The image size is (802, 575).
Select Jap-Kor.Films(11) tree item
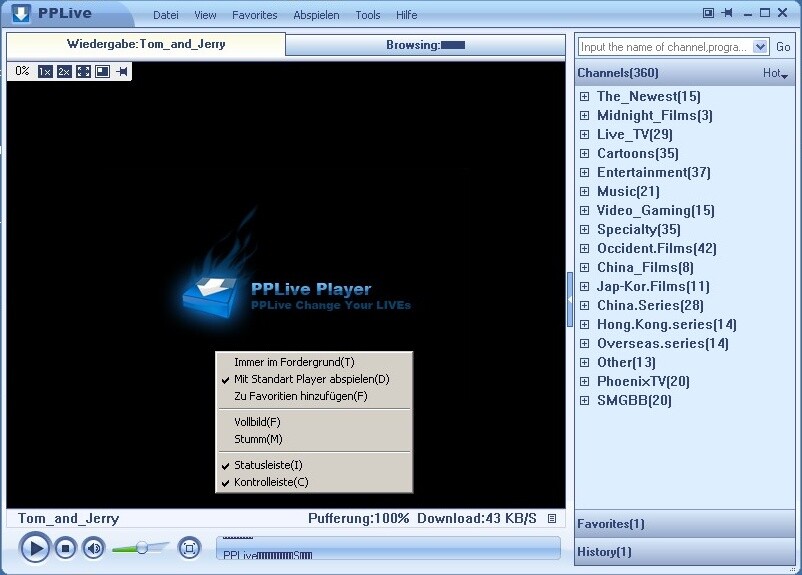click(653, 286)
